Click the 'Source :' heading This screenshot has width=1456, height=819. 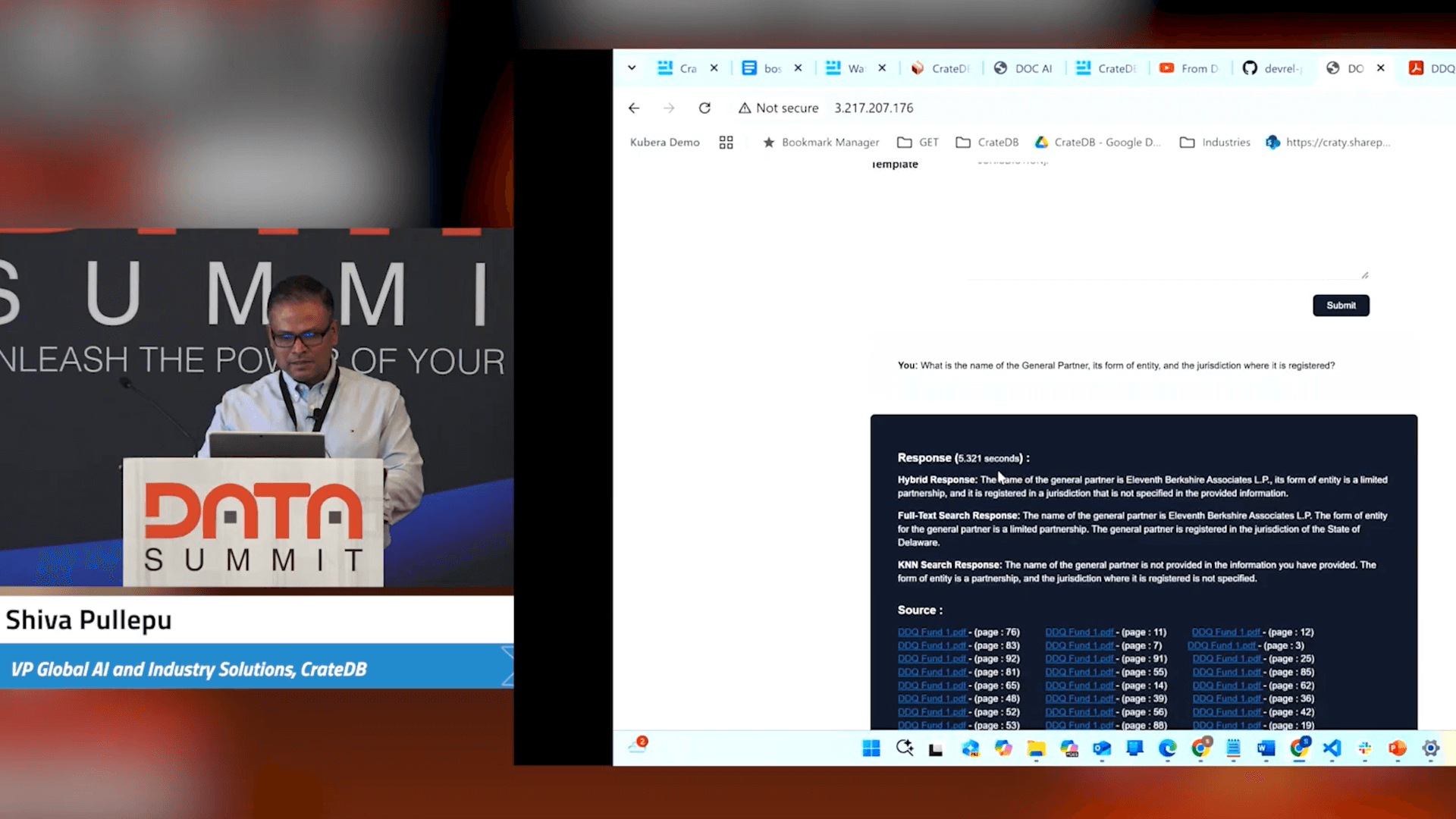coord(920,610)
